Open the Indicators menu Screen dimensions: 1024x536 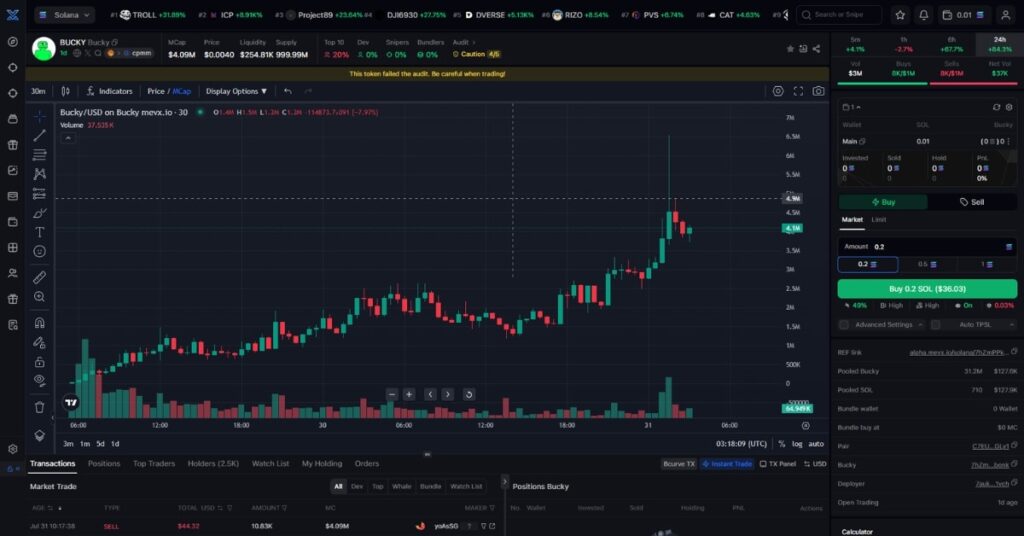(109, 91)
